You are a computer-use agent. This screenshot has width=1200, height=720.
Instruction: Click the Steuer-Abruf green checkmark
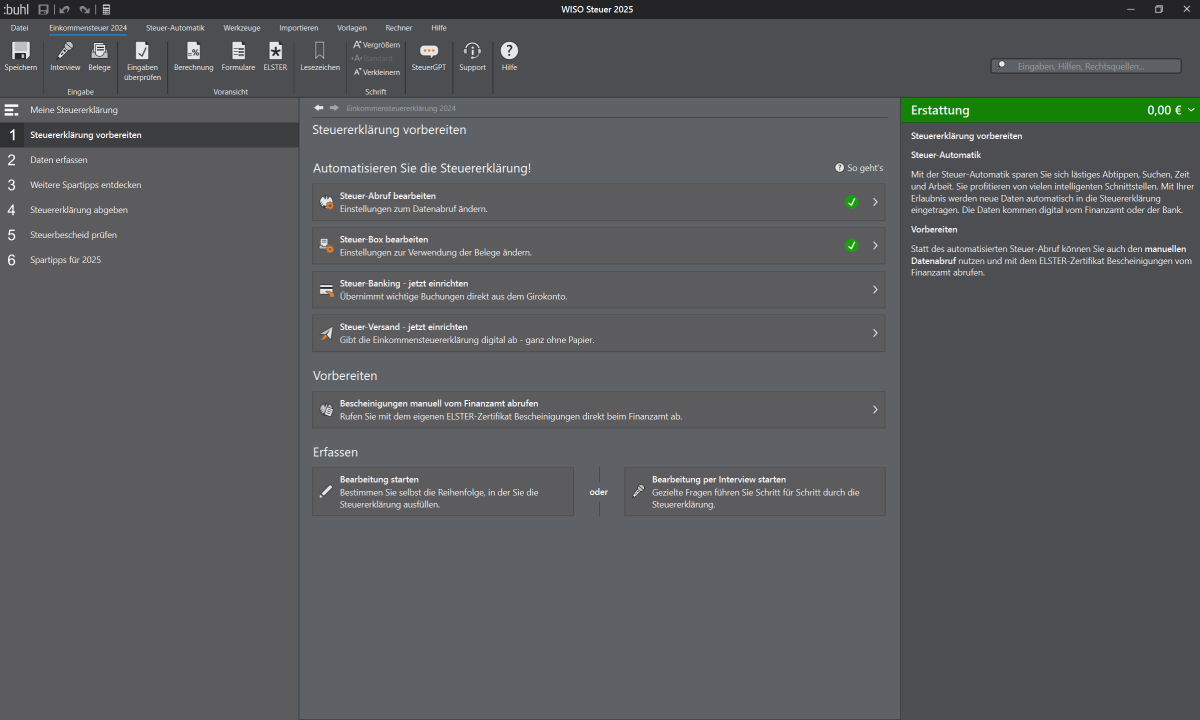(851, 202)
